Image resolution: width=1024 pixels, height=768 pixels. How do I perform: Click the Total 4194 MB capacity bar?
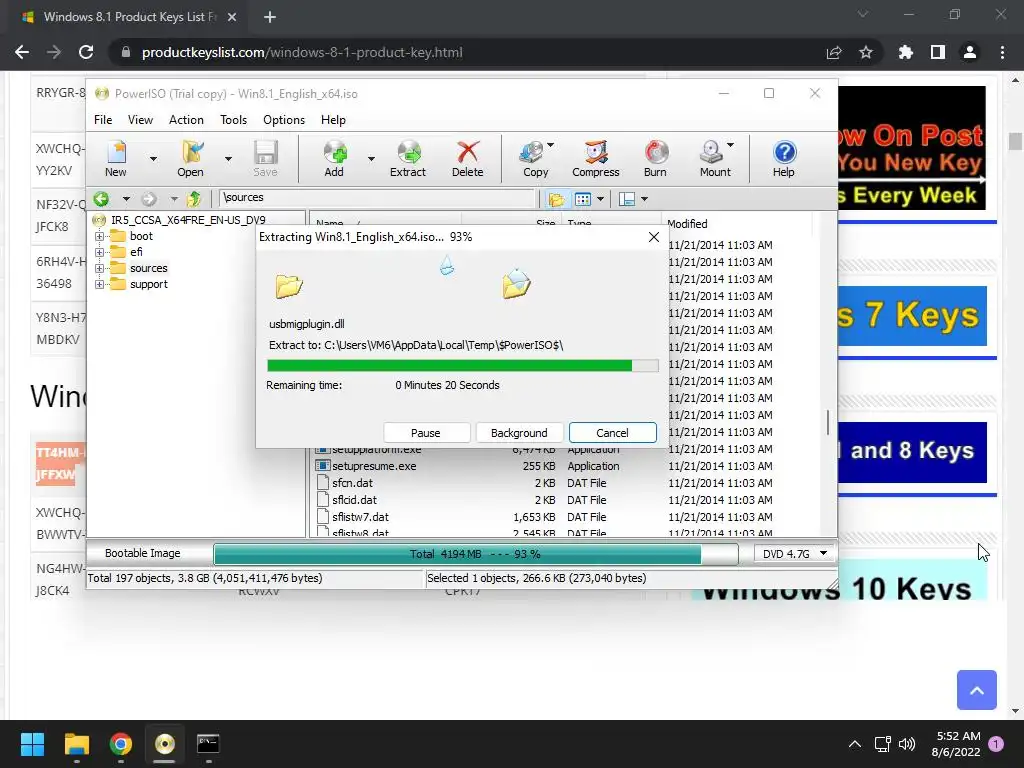click(x=475, y=554)
